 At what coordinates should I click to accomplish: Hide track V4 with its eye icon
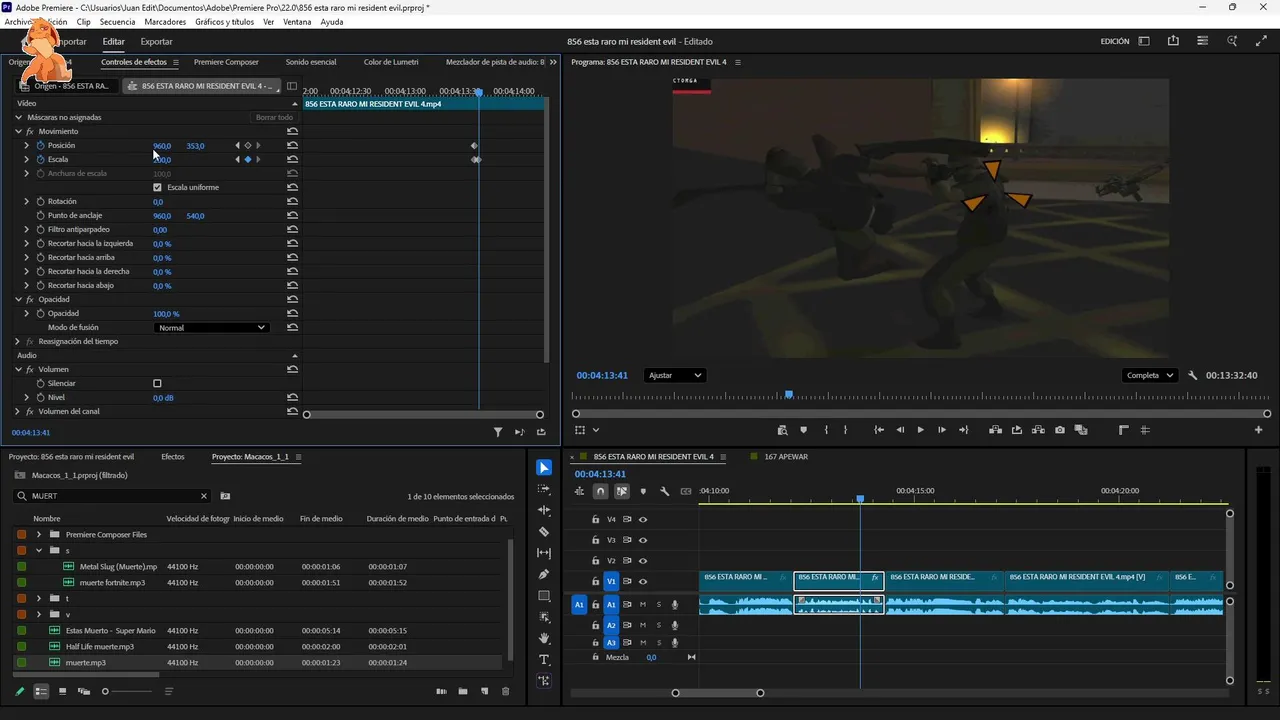(x=643, y=519)
